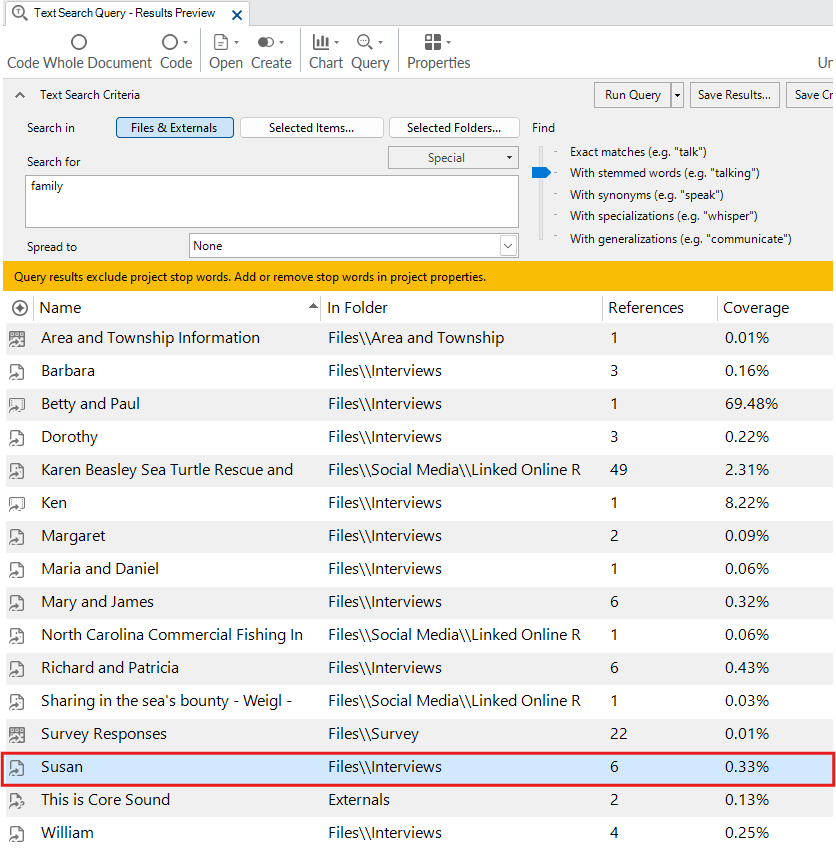
Task: Click the file icon next to Barbara
Action: click(17, 372)
